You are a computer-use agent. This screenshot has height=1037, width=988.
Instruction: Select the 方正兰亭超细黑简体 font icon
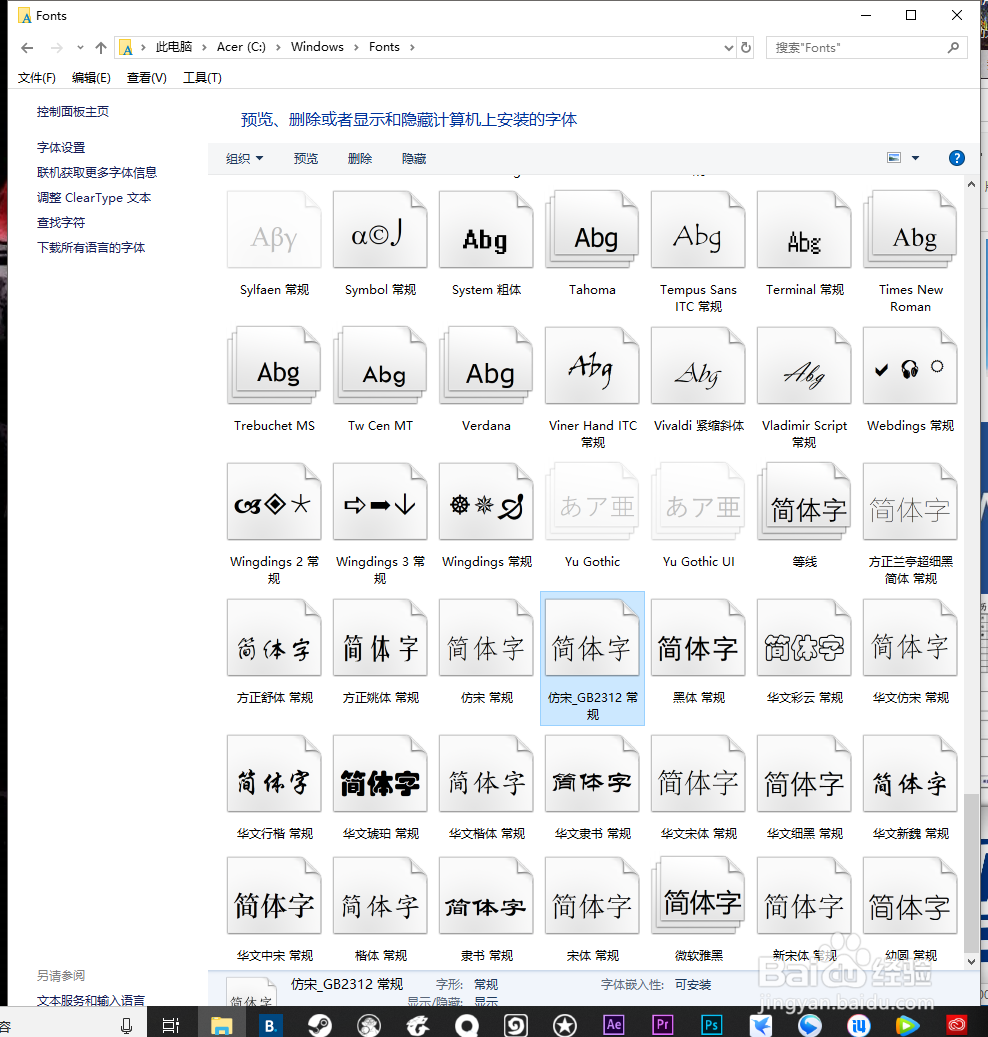pos(911,501)
